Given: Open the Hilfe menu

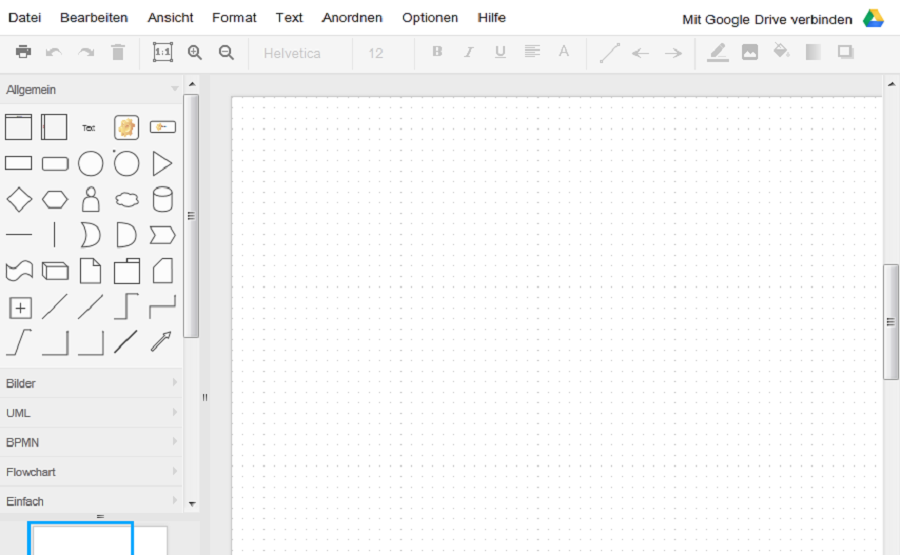Looking at the screenshot, I should point(491,18).
